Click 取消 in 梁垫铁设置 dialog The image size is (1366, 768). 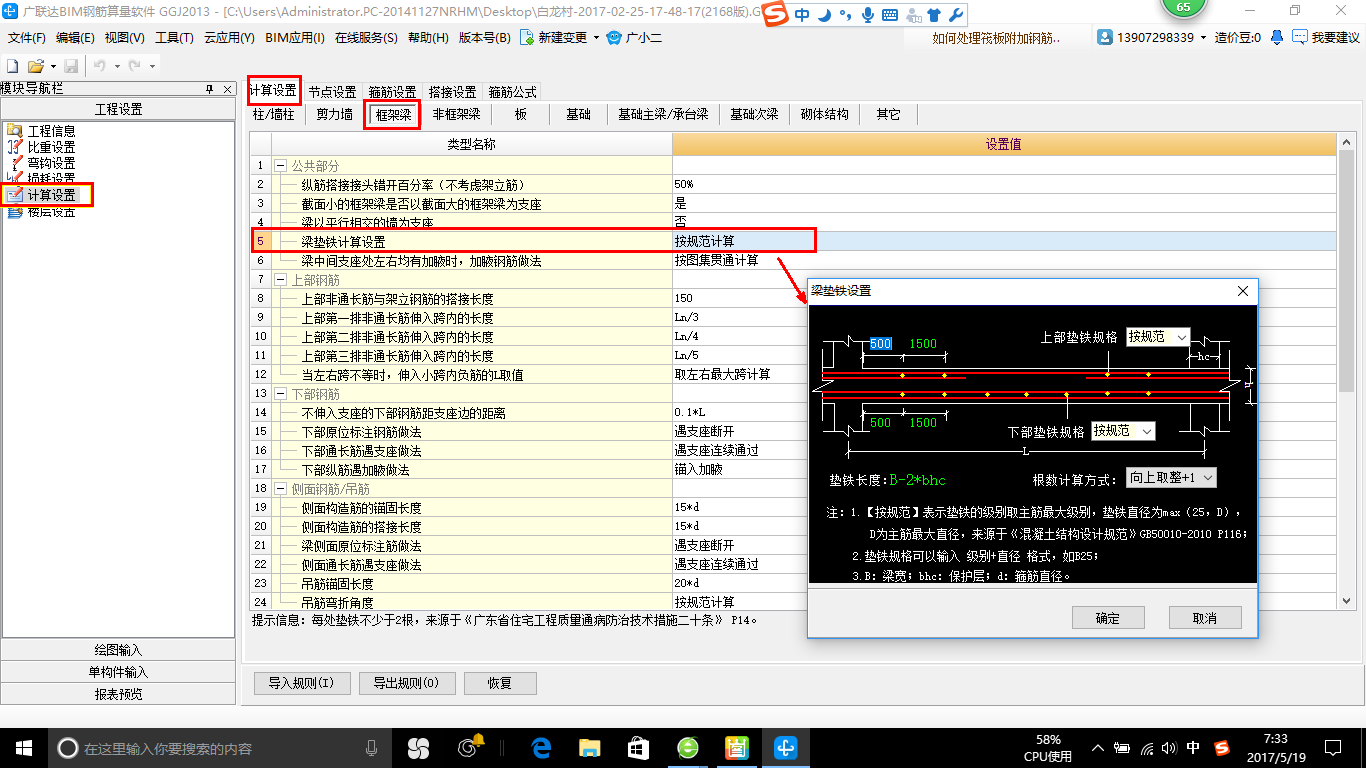point(1205,618)
